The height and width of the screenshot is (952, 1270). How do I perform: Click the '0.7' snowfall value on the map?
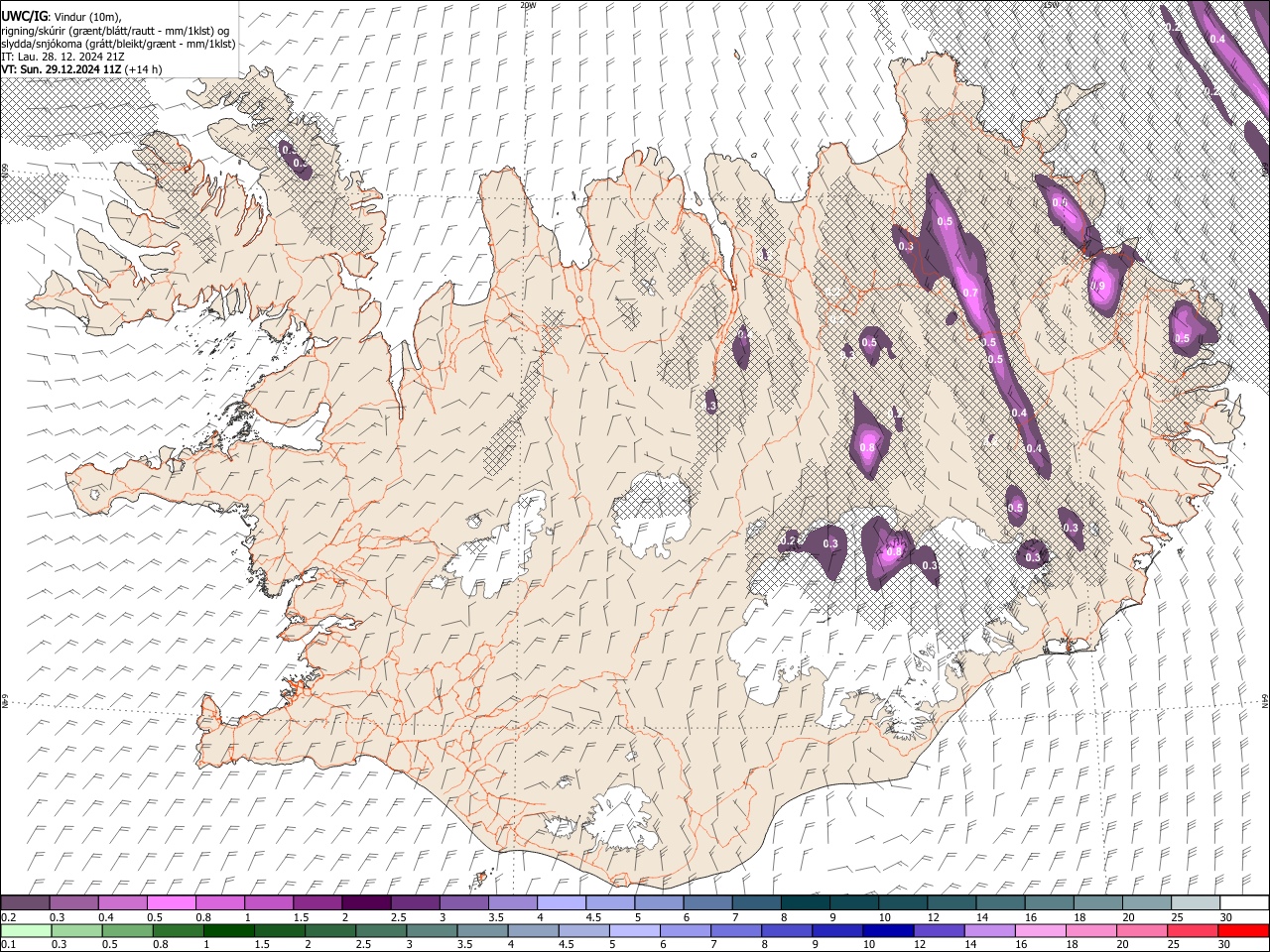pyautogui.click(x=970, y=293)
